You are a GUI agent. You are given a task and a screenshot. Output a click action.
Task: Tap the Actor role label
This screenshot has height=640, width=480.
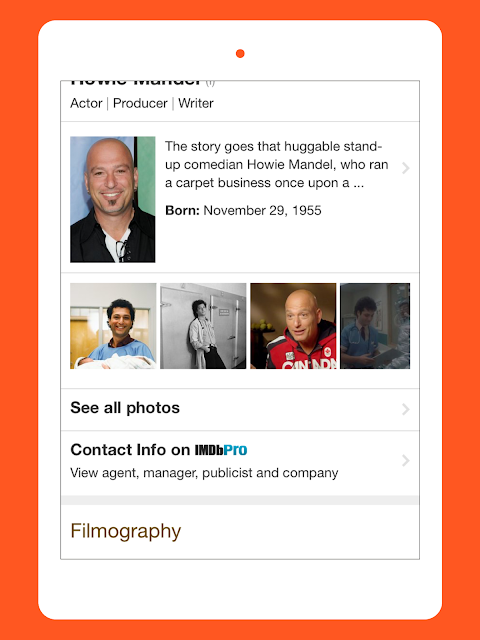point(86,103)
